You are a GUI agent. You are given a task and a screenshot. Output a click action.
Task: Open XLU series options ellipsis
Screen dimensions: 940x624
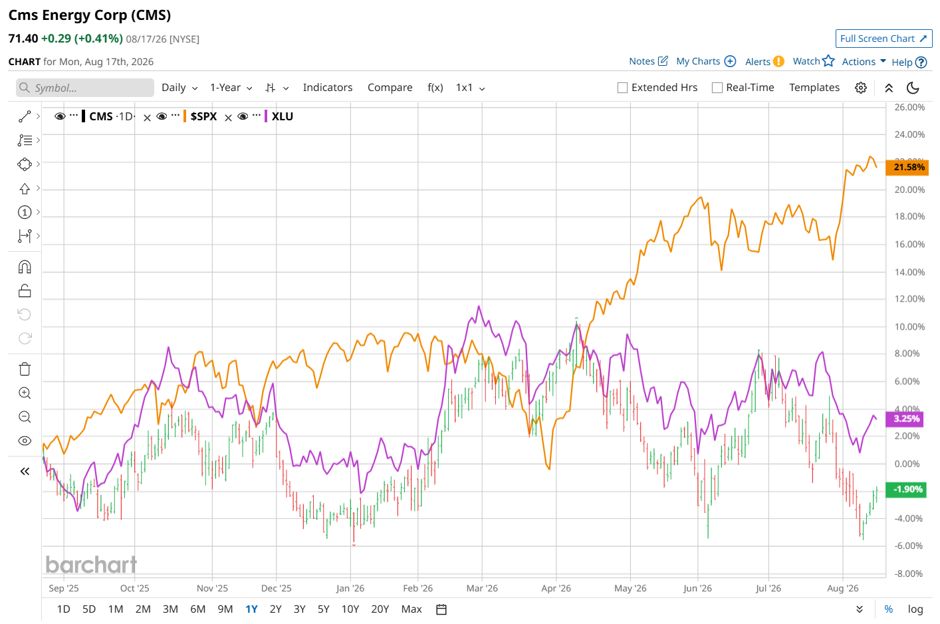[257, 115]
